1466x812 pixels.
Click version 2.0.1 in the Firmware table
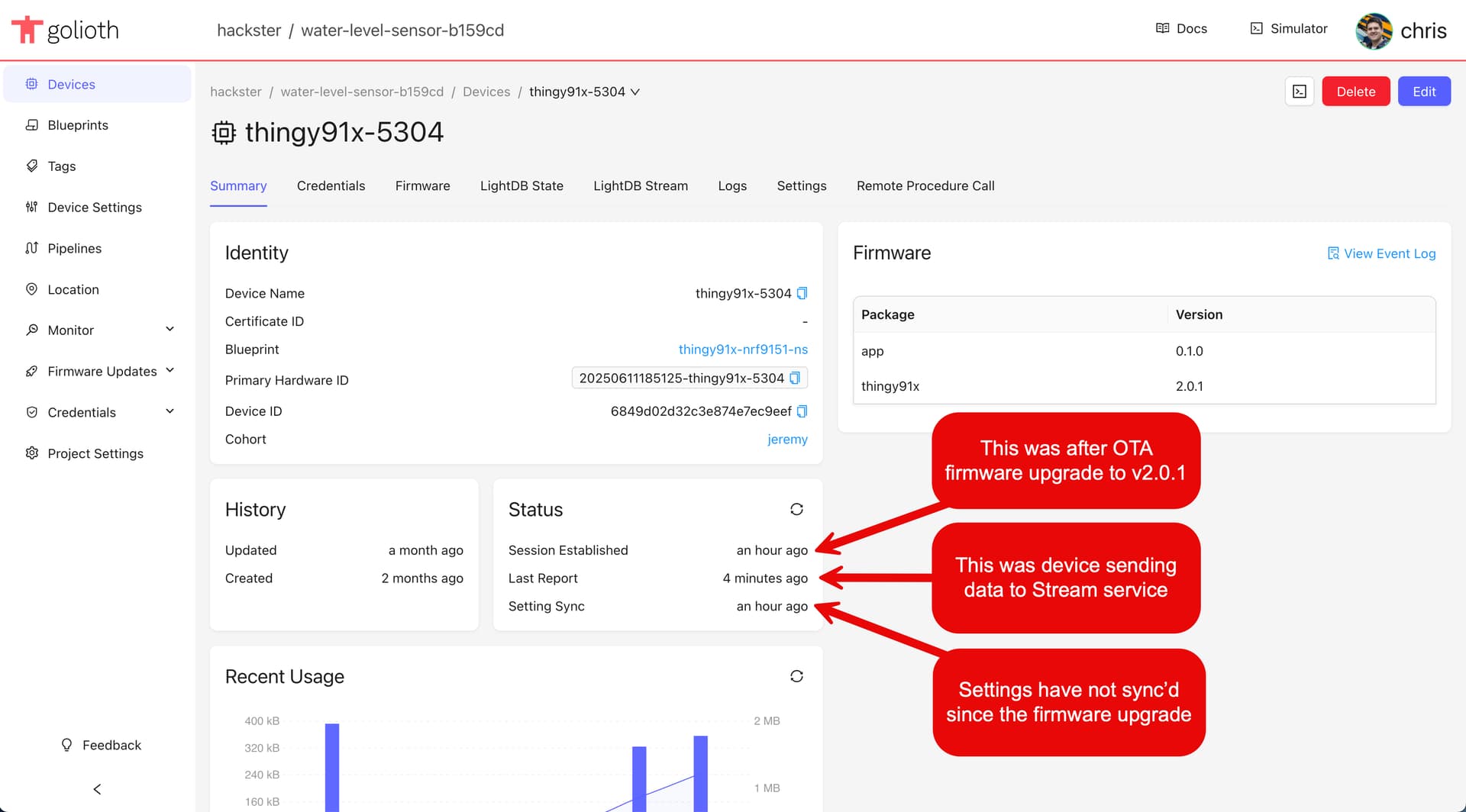pyautogui.click(x=1189, y=386)
